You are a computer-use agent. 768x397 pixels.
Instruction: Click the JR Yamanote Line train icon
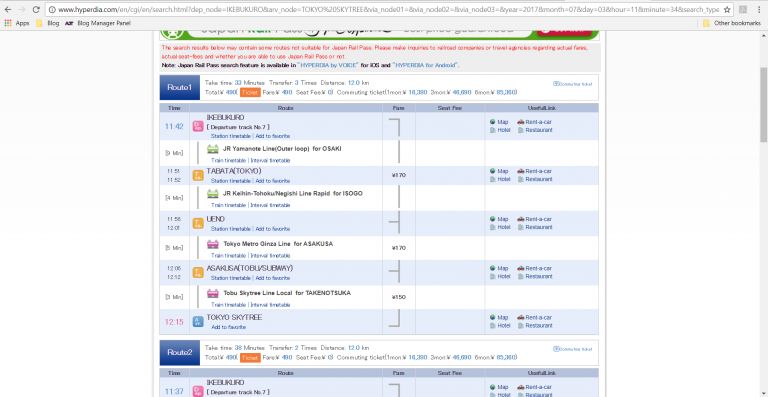pos(213,149)
